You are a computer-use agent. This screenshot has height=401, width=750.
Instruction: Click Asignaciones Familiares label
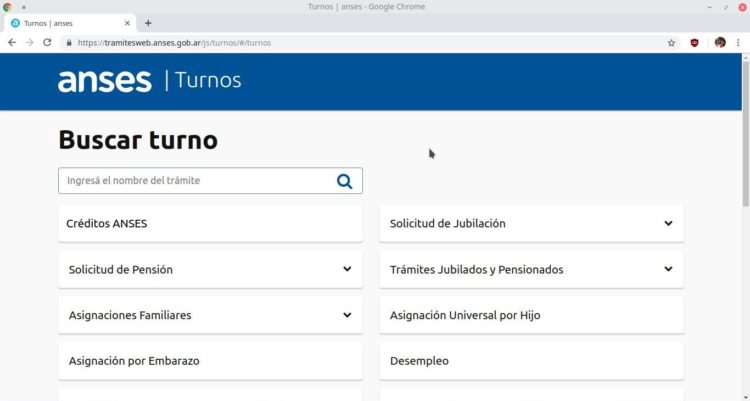coord(130,315)
